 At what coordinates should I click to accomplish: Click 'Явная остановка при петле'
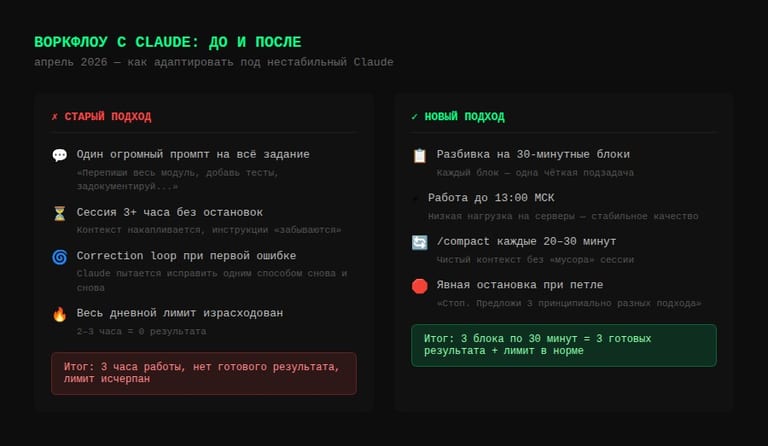click(520, 284)
